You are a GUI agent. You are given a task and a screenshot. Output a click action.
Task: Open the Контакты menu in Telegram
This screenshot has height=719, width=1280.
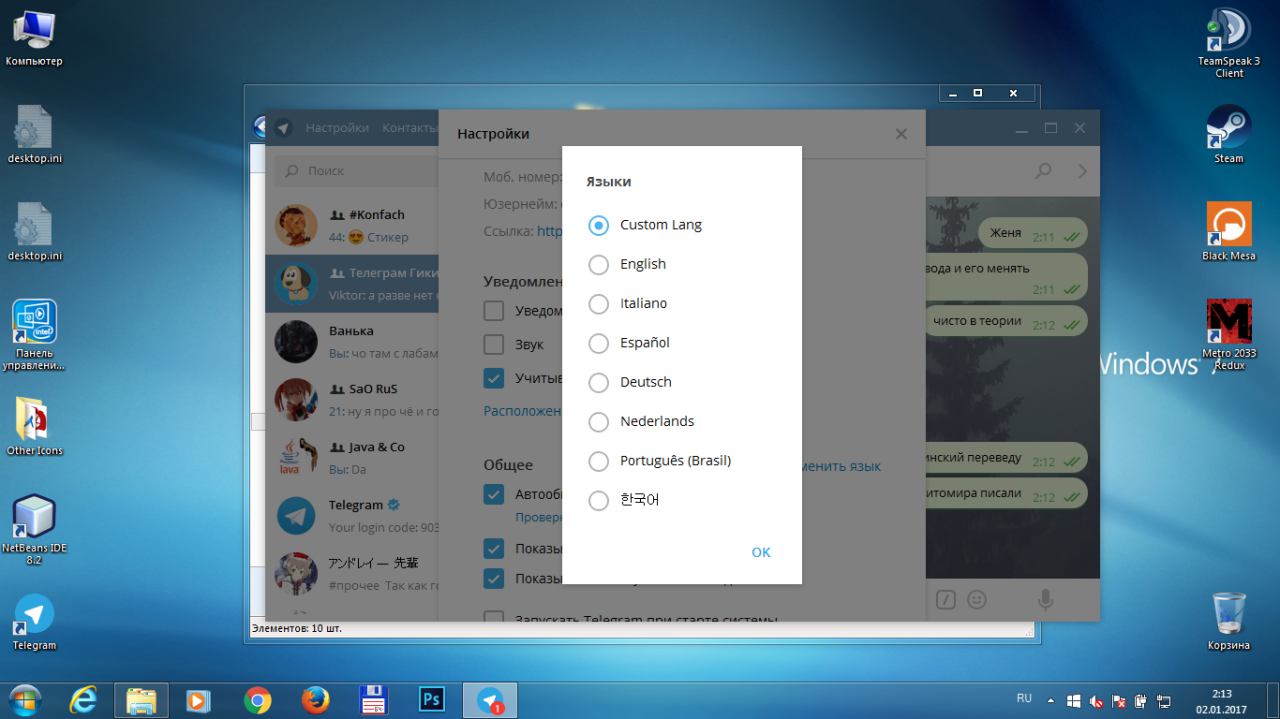coord(409,128)
